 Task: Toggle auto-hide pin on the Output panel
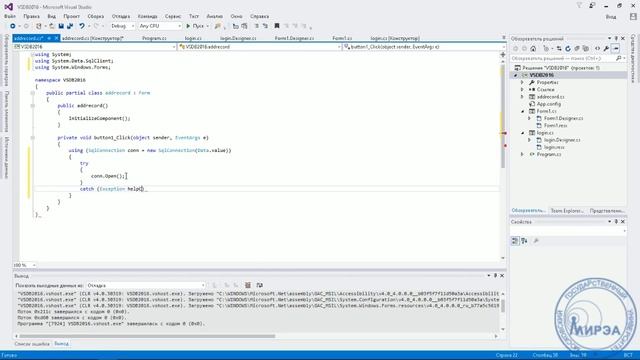point(495,276)
